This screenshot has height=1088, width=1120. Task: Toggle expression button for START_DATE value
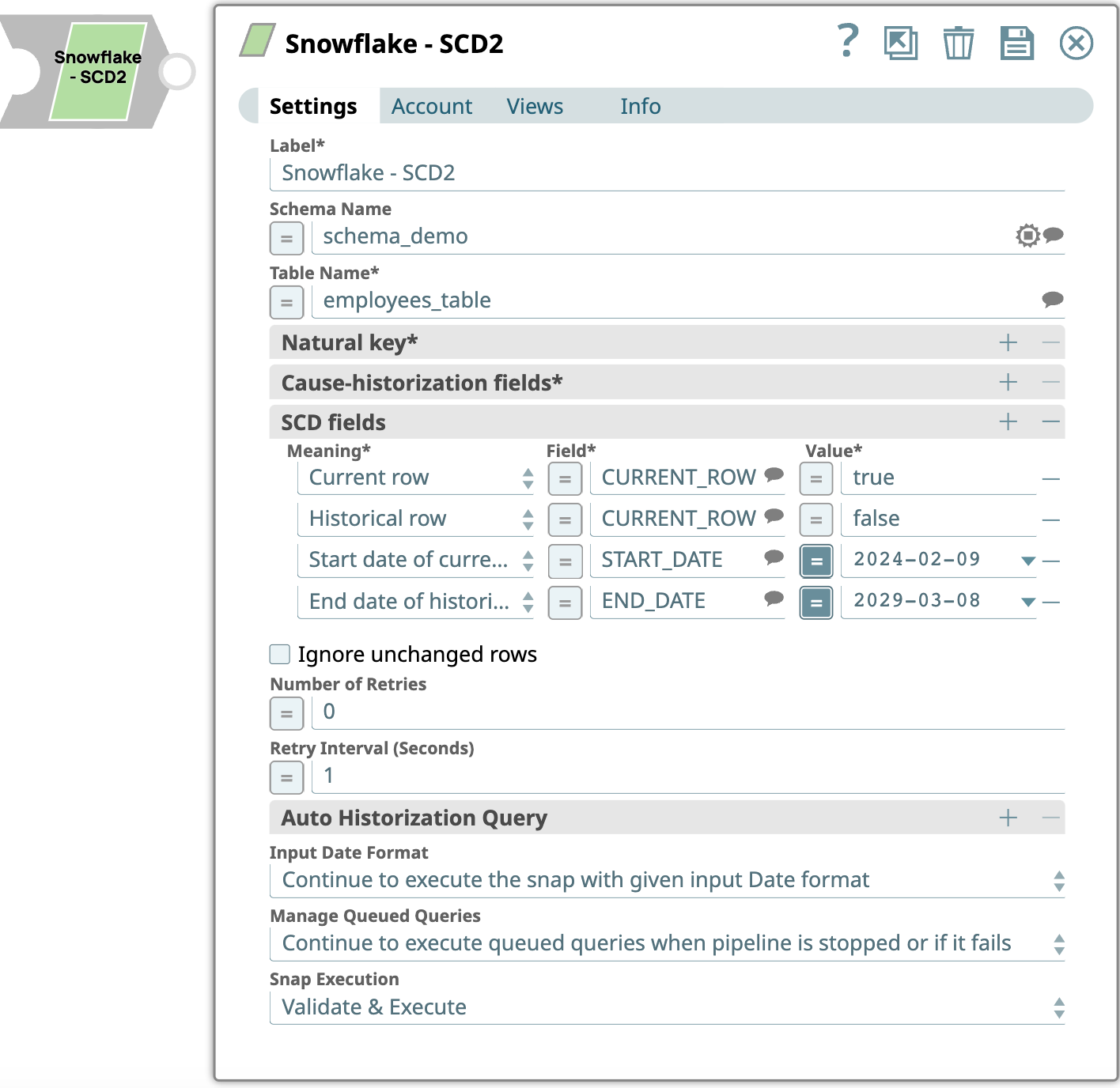tap(816, 561)
